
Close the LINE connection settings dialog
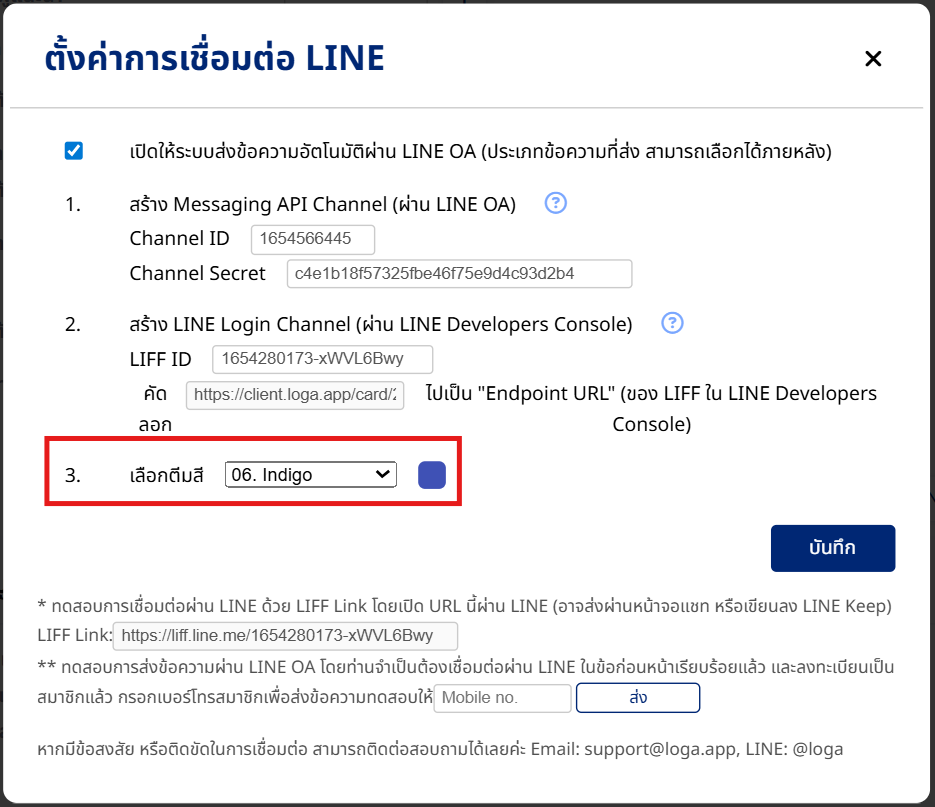[873, 58]
